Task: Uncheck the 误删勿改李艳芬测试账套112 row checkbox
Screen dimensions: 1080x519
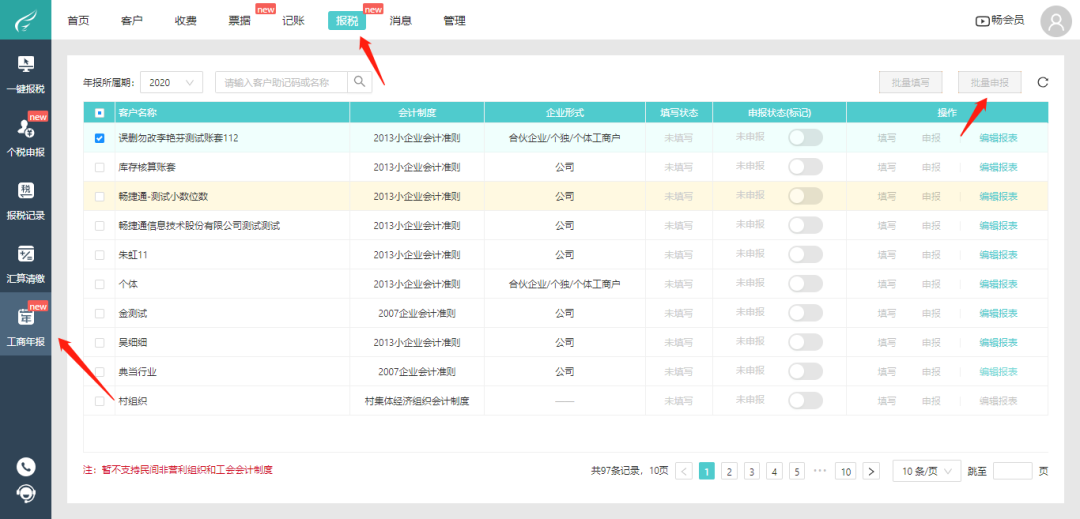Action: [x=99, y=138]
